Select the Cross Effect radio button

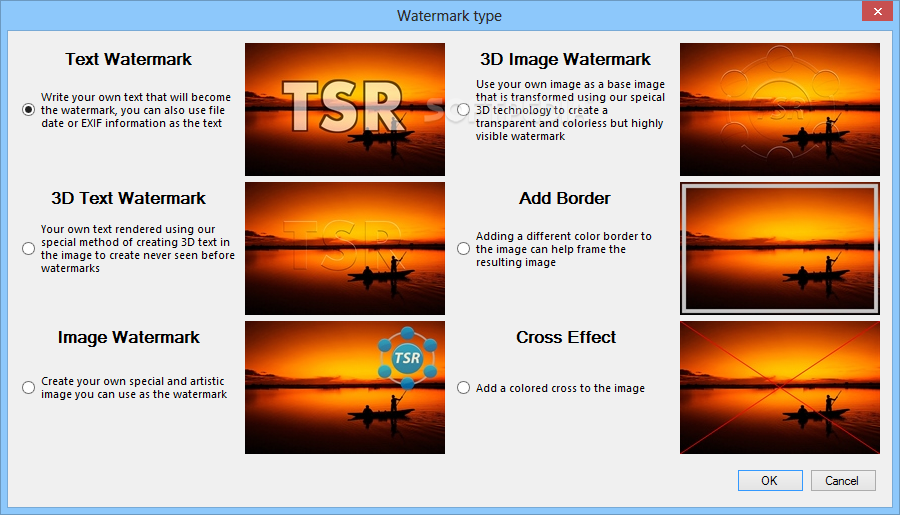click(463, 388)
